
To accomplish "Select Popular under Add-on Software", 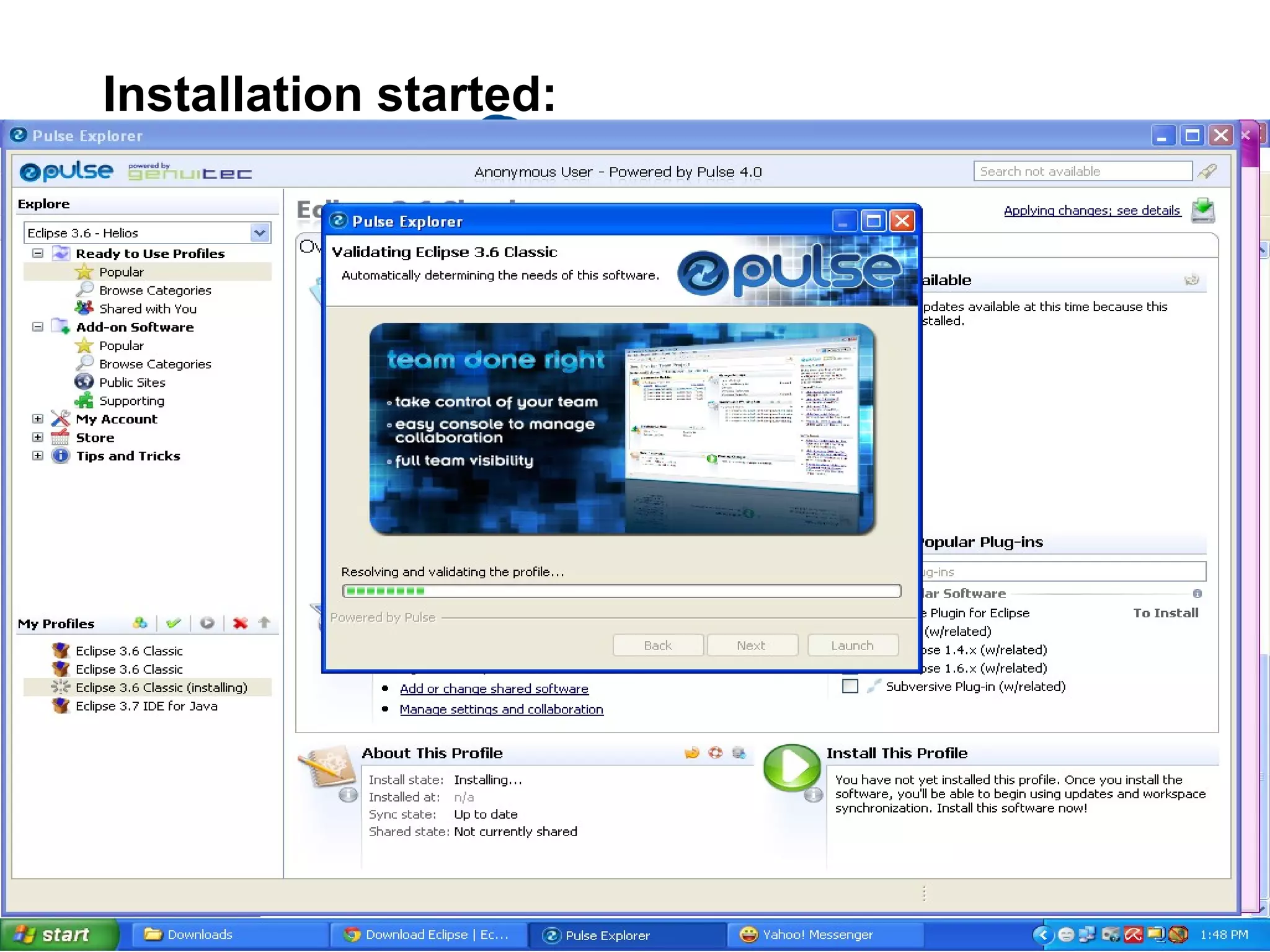I will (x=121, y=345).
